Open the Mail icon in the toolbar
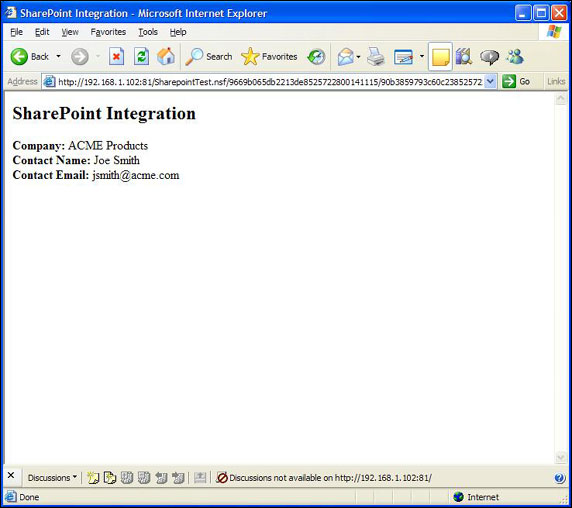This screenshot has width=572, height=508. pyautogui.click(x=345, y=57)
